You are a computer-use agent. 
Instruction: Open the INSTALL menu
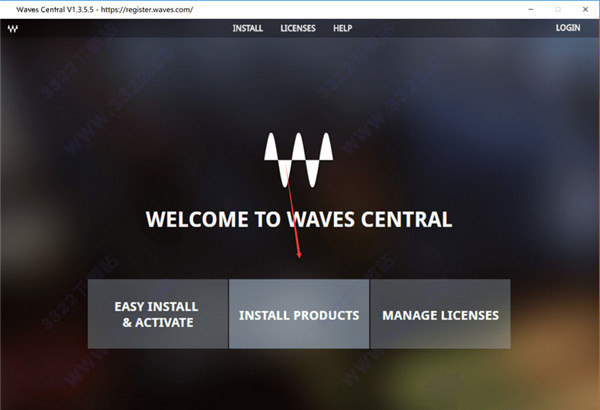(248, 28)
